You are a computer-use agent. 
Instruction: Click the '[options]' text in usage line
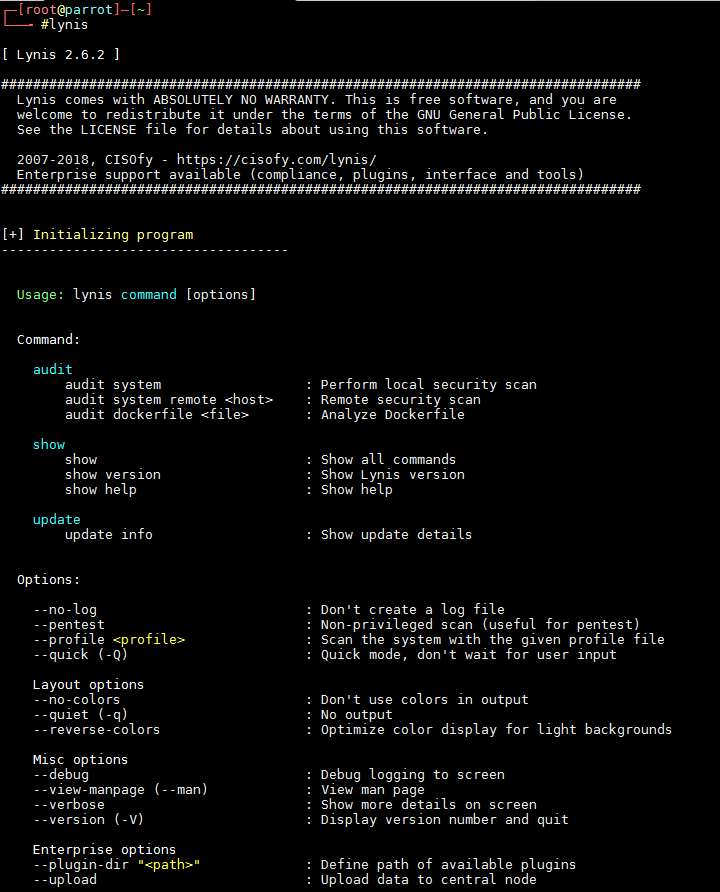221,295
